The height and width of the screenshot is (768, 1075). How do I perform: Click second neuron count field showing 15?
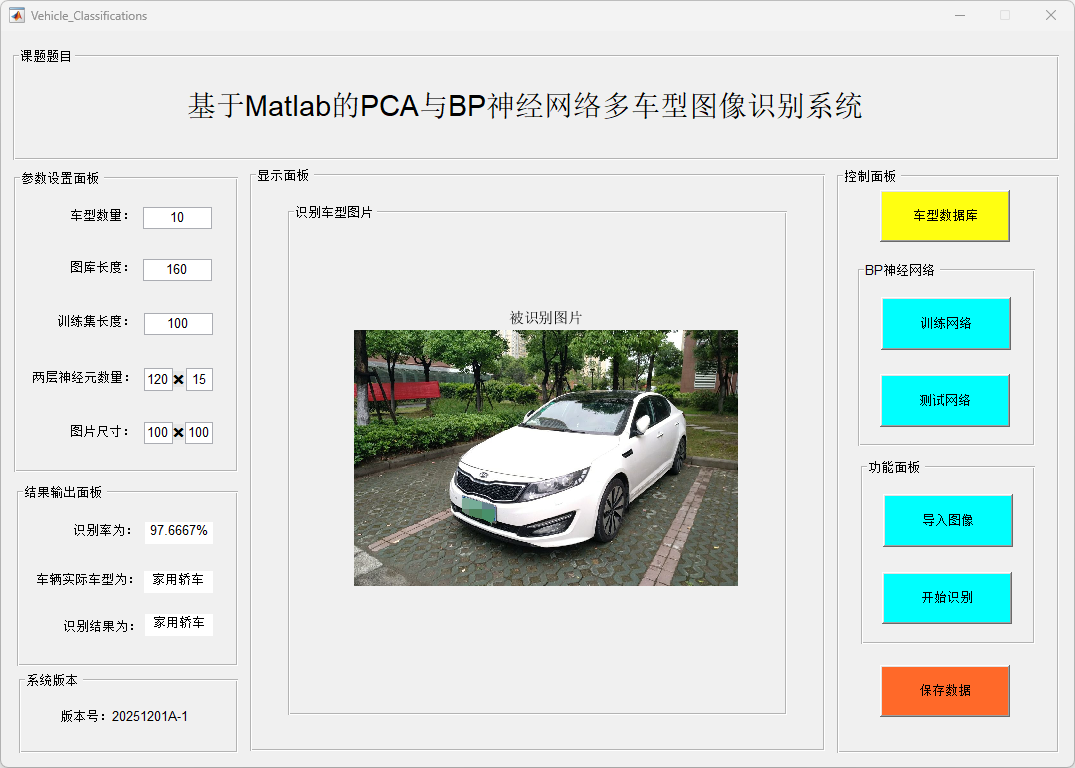(x=199, y=380)
